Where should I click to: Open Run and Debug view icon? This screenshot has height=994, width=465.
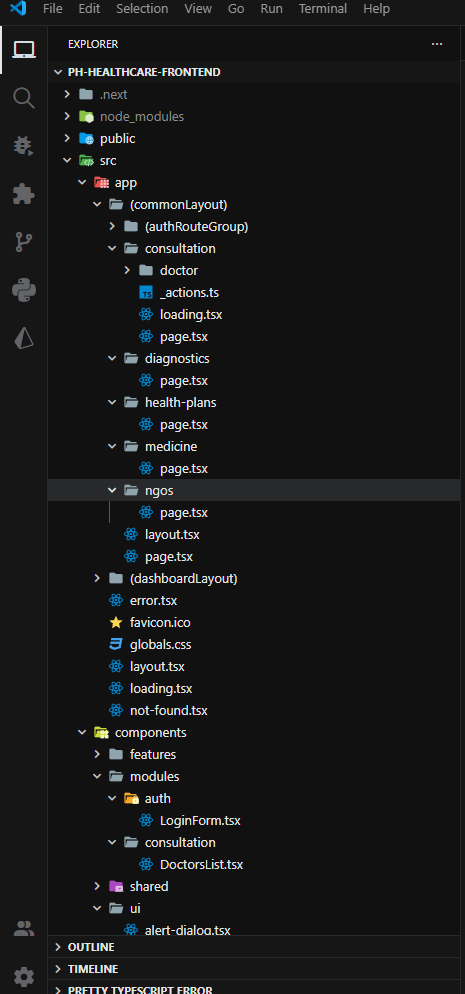tap(23, 146)
